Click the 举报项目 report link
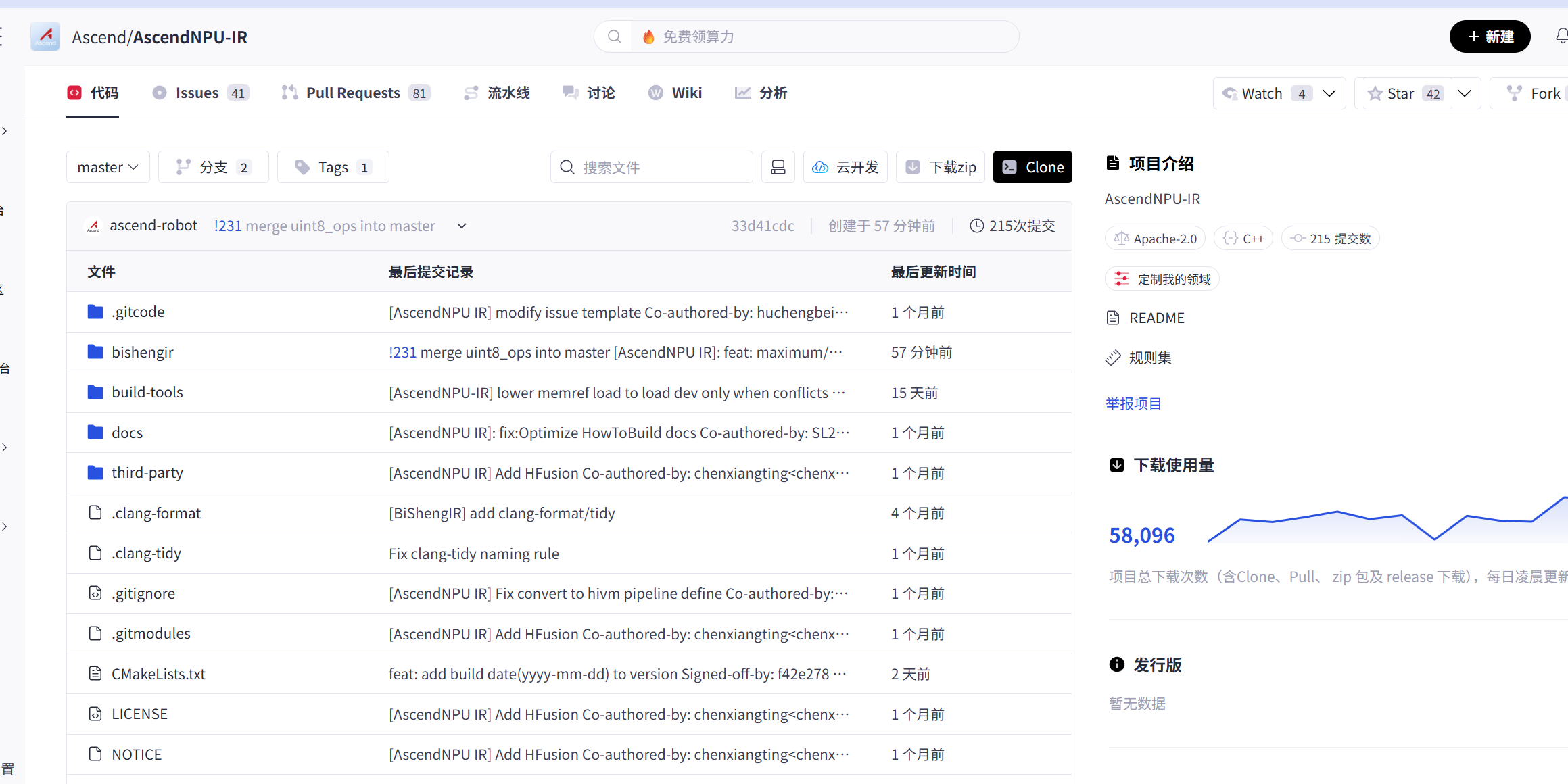 [x=1133, y=403]
